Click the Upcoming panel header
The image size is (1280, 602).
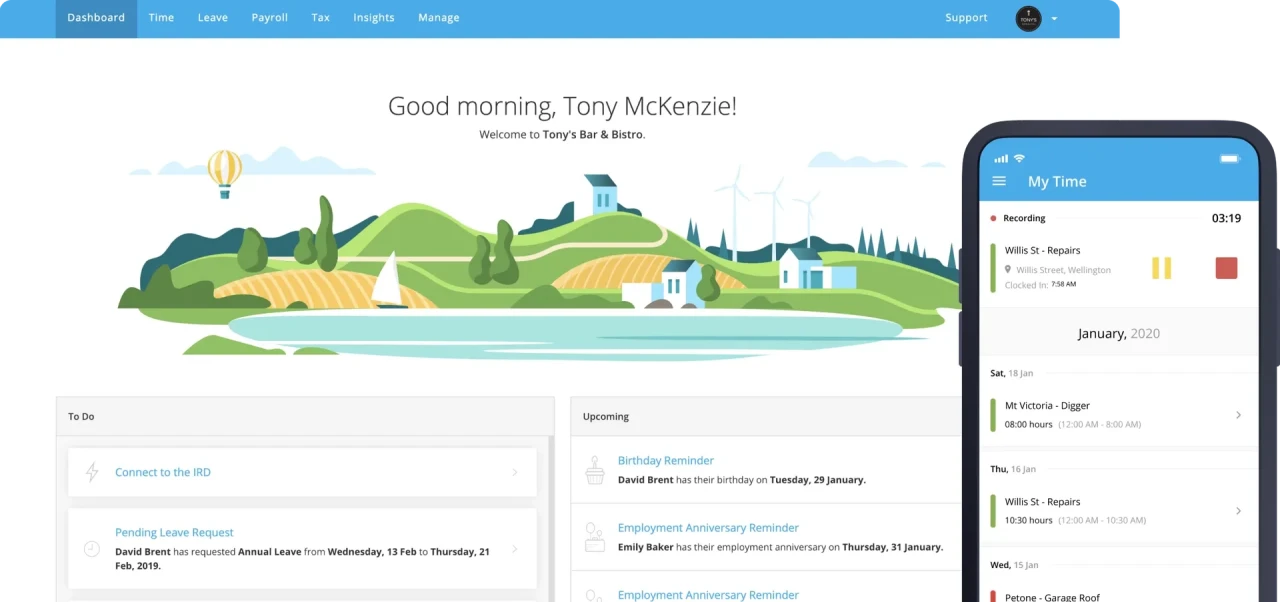766,416
